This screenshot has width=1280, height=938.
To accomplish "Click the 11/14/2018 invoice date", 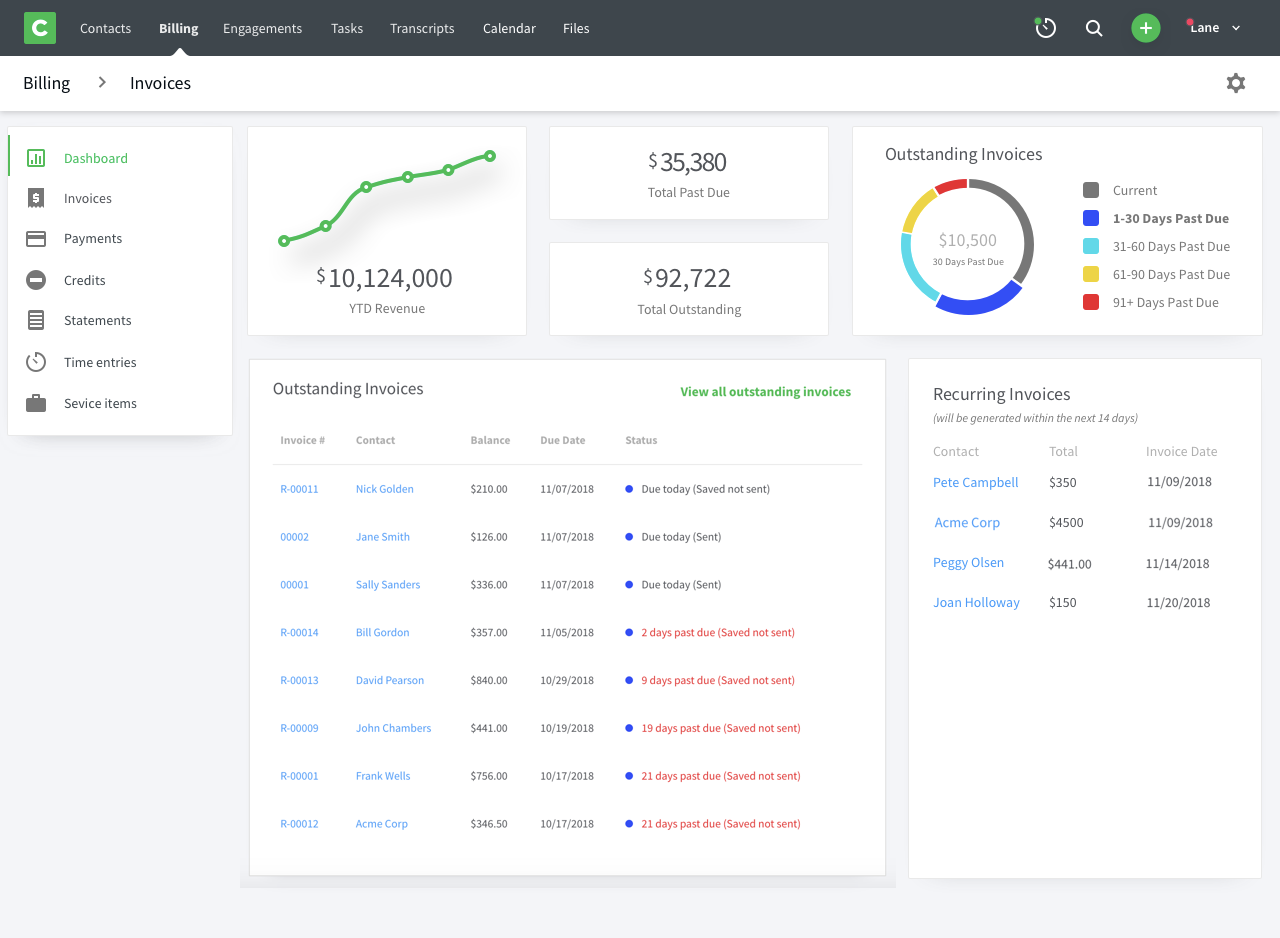I will point(1178,563).
